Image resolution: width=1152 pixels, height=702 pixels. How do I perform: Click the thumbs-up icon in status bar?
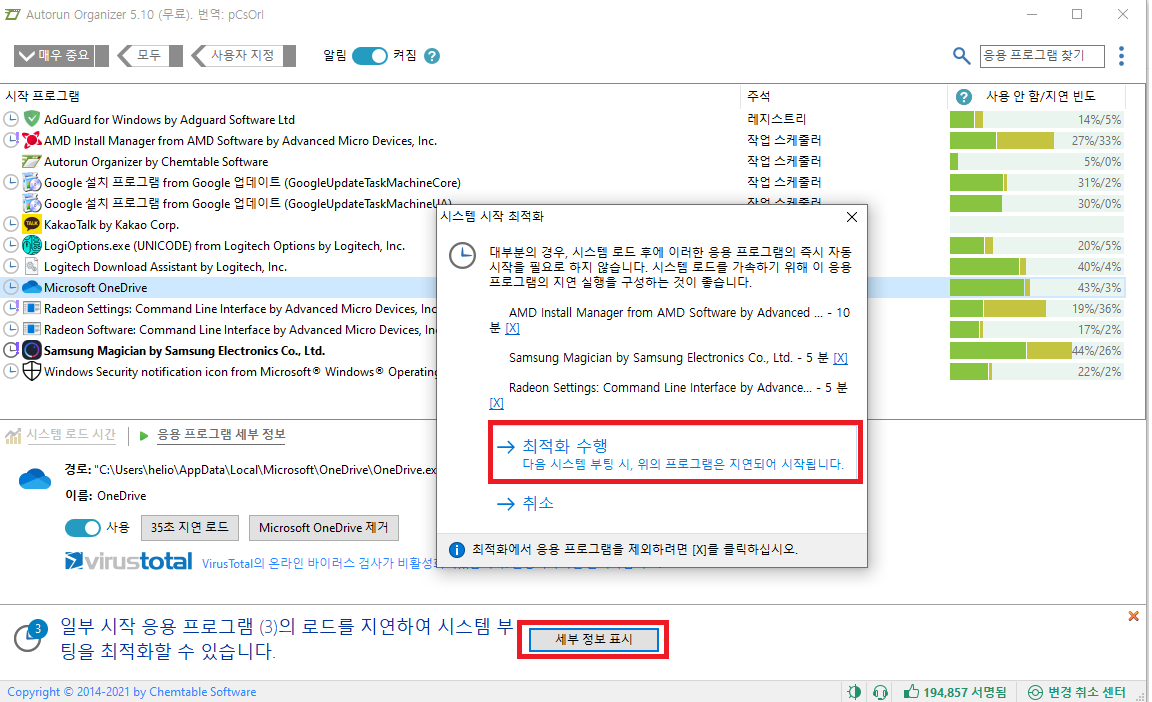point(911,692)
